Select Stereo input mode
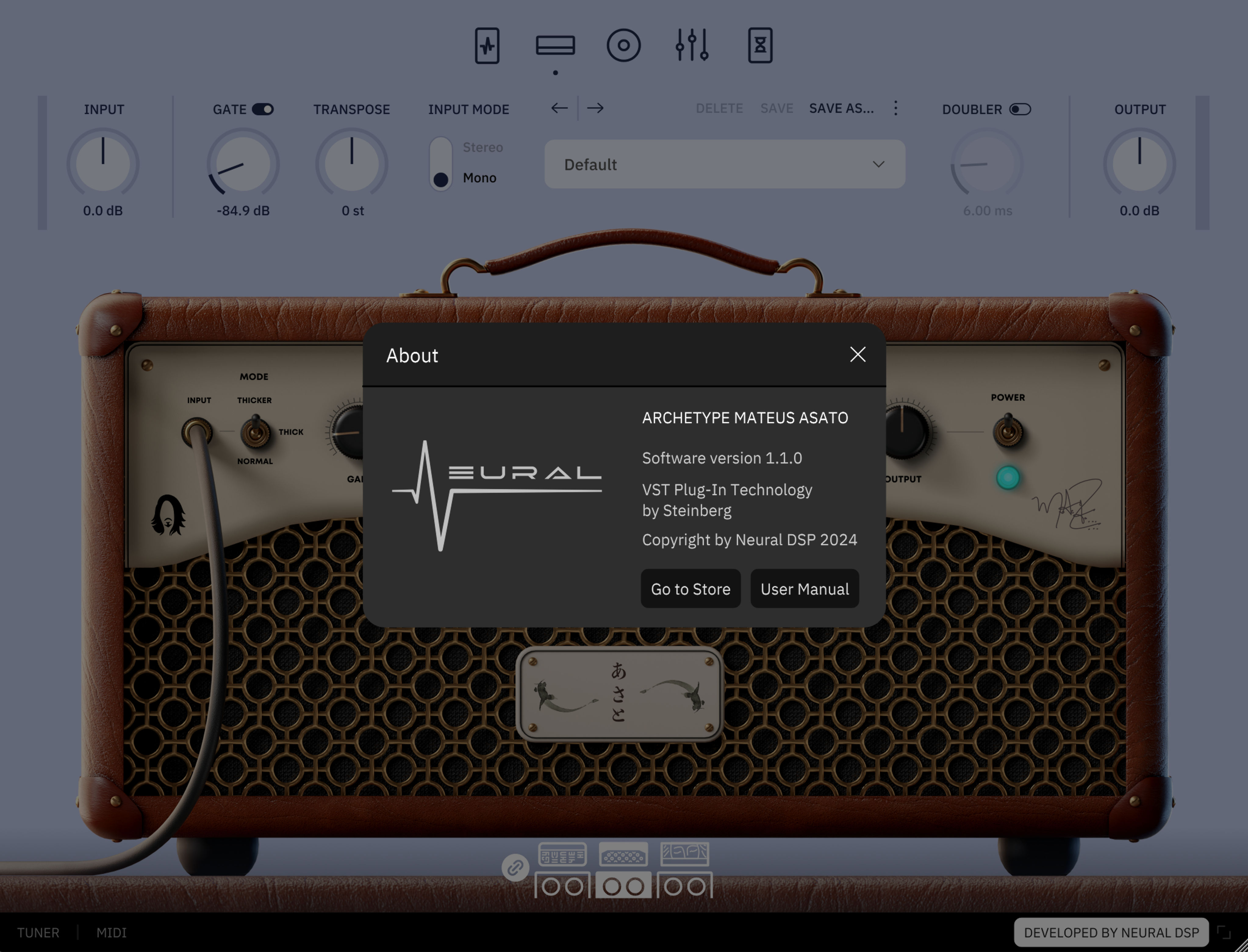Image resolution: width=1248 pixels, height=952 pixels. point(482,147)
